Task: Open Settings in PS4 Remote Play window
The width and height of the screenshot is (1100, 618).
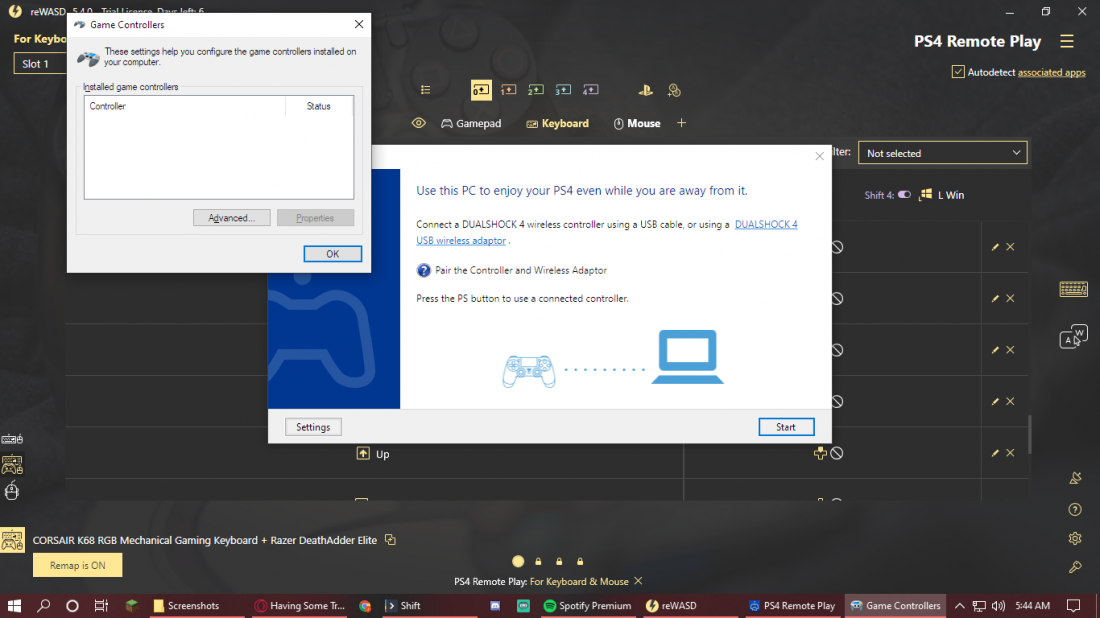Action: 313,427
